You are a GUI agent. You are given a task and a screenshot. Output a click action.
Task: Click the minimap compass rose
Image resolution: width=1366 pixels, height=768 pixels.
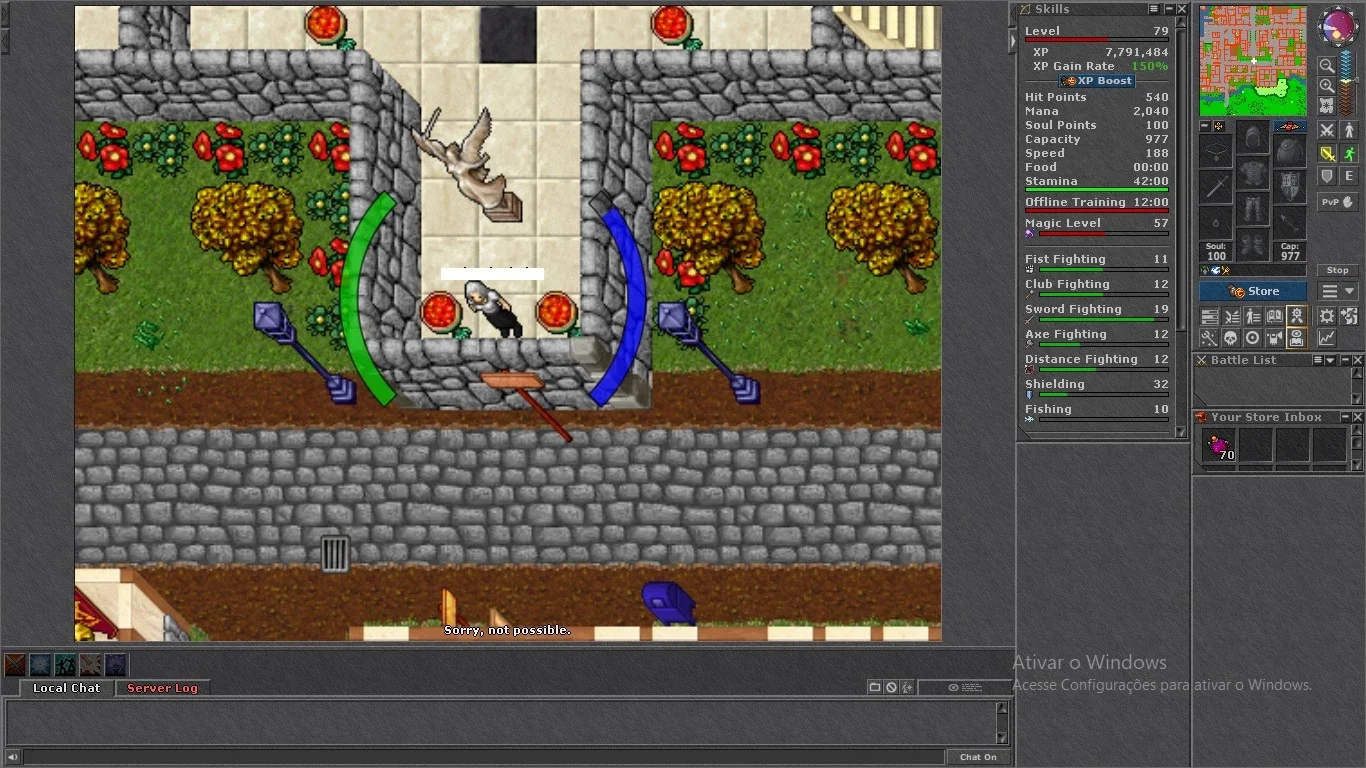tap(1337, 25)
